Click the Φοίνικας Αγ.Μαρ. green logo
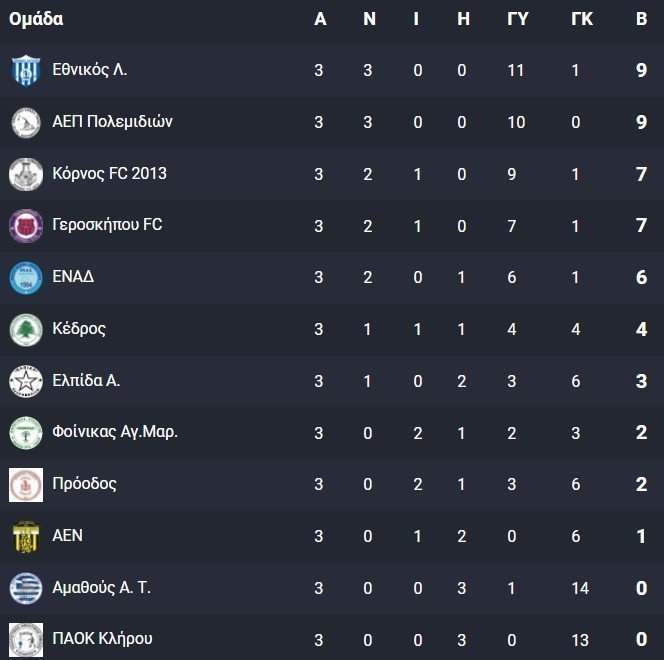The image size is (664, 660). 26,433
